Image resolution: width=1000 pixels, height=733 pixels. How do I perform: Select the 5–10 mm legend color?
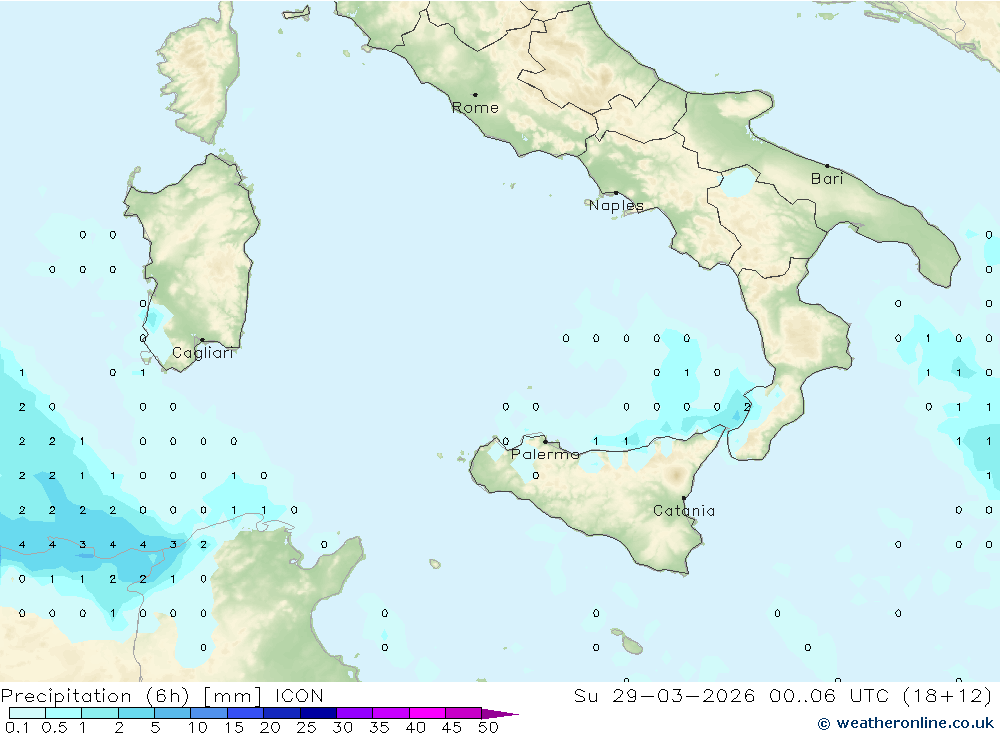point(173,713)
